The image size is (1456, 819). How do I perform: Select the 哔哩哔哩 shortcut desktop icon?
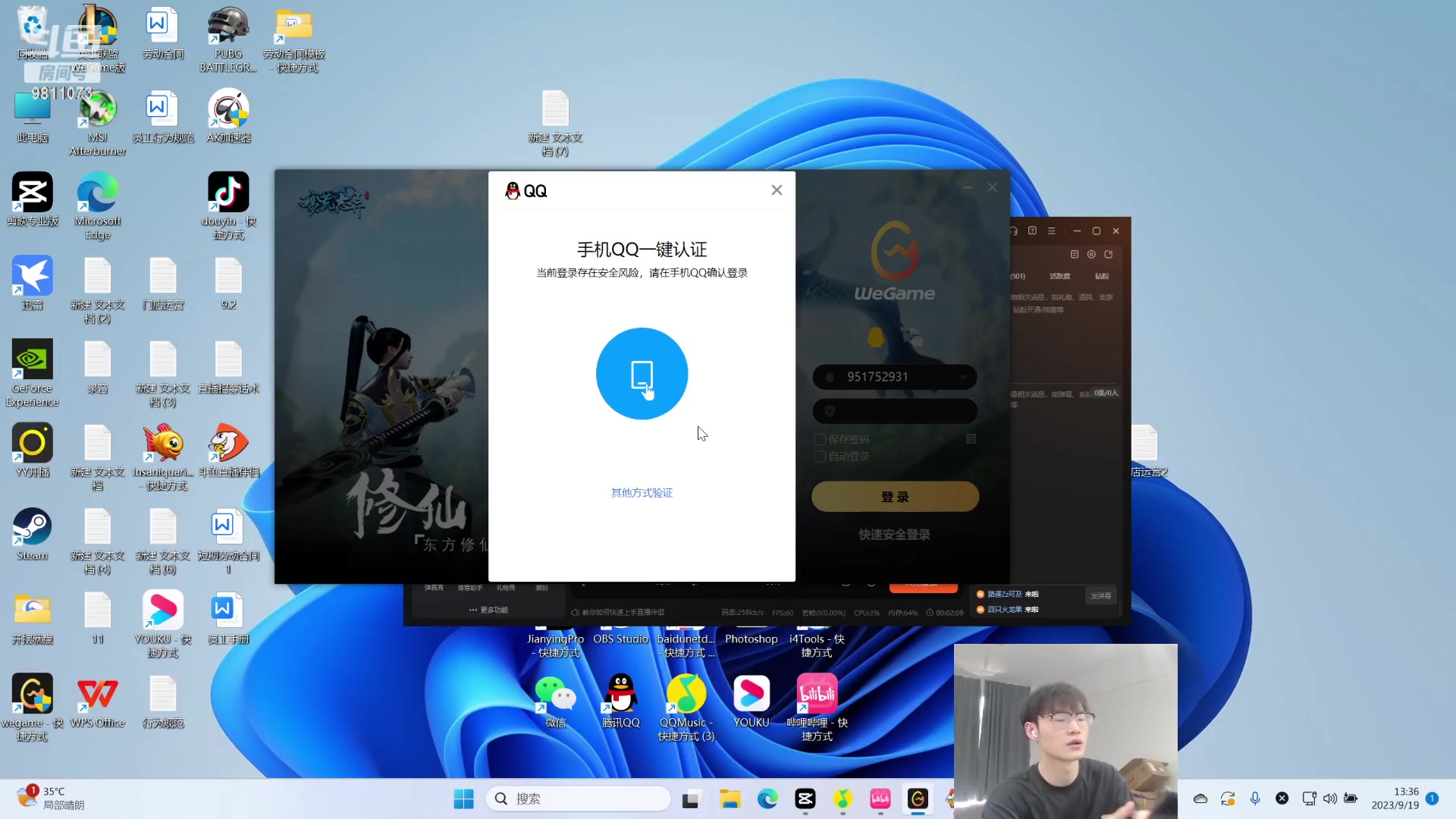pyautogui.click(x=817, y=708)
